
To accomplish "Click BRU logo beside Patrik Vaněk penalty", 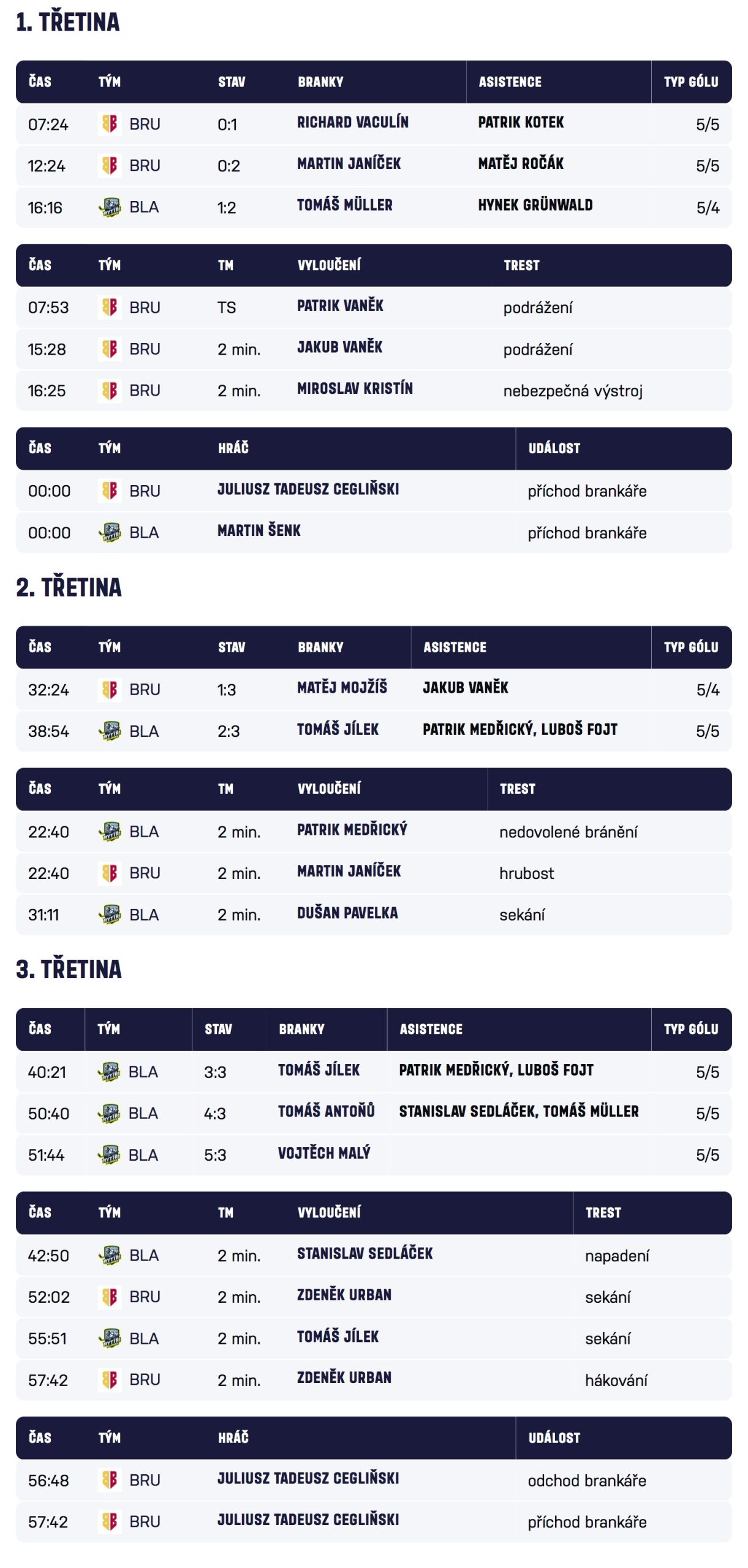I will 110,307.
